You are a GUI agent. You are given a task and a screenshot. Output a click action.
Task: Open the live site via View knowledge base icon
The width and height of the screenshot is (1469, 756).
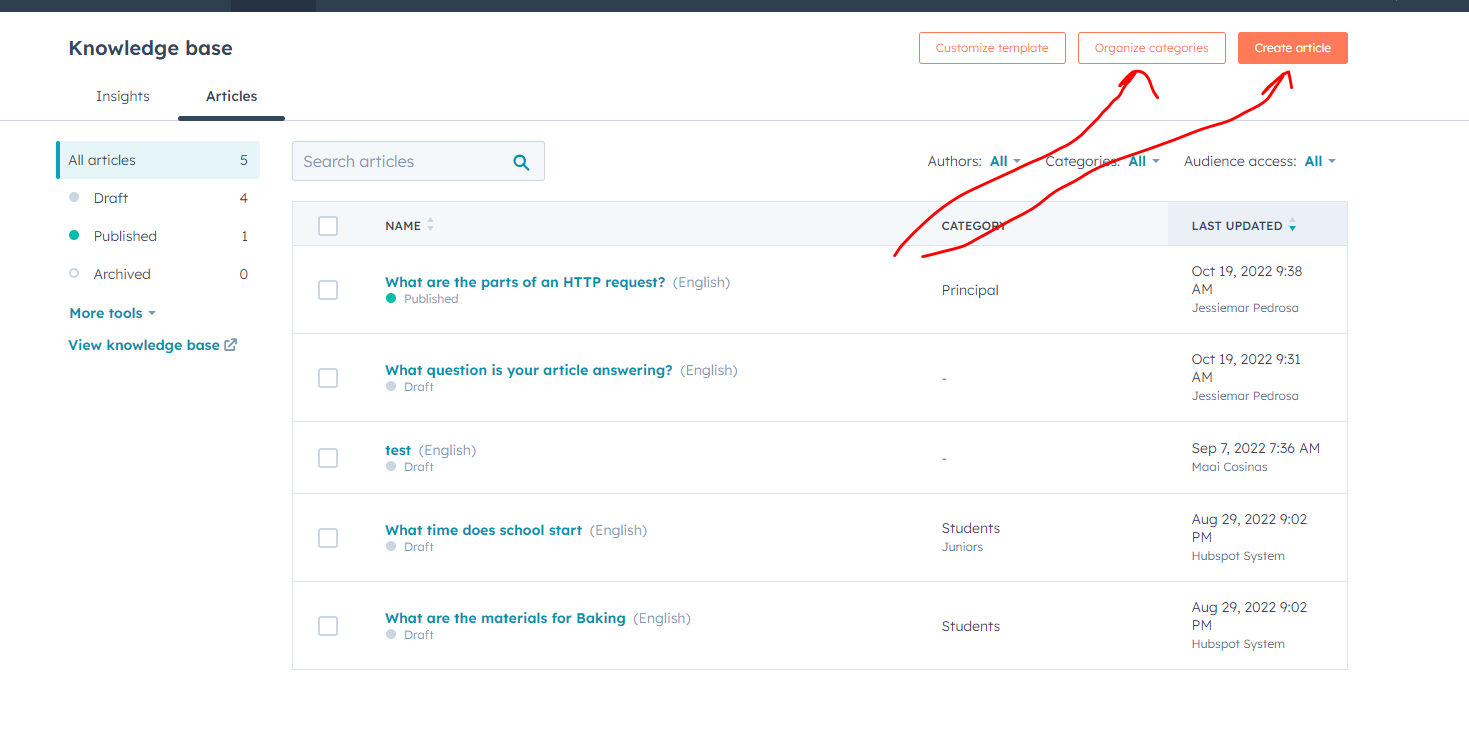coord(230,344)
